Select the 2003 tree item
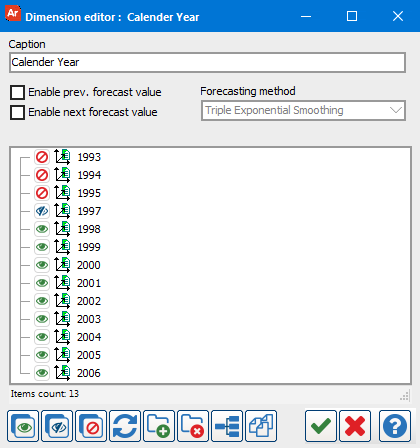 coord(89,319)
